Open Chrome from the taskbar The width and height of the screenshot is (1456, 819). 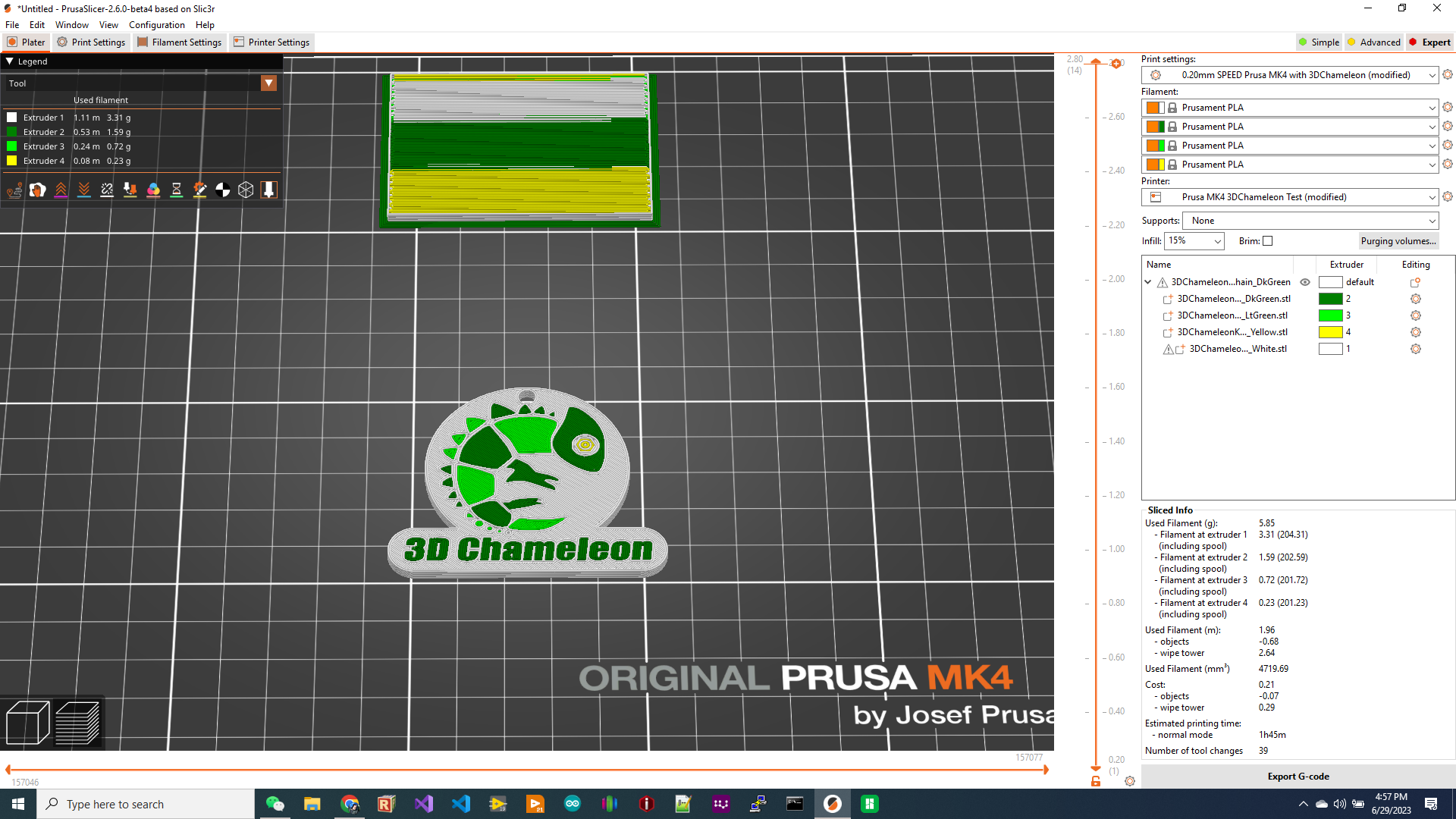pyautogui.click(x=349, y=804)
